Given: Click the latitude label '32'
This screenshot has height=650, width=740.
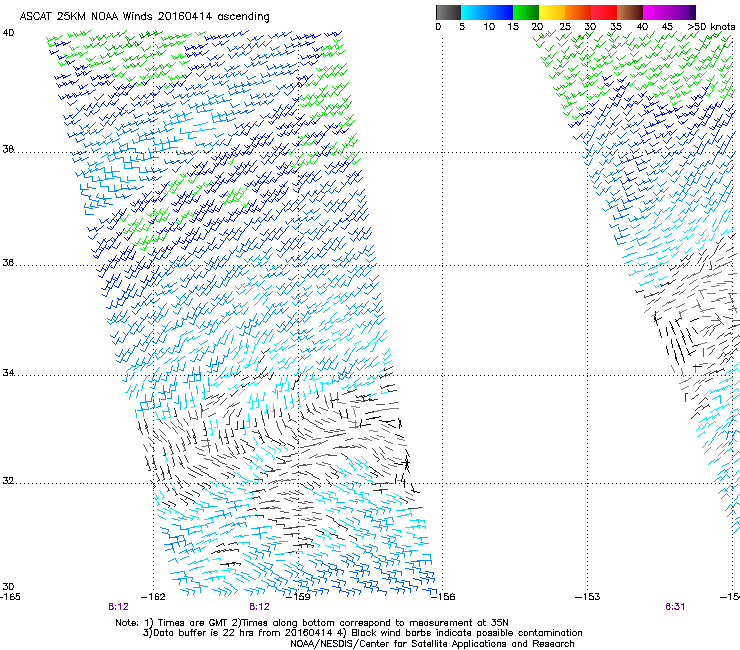Looking at the screenshot, I should point(8,481).
